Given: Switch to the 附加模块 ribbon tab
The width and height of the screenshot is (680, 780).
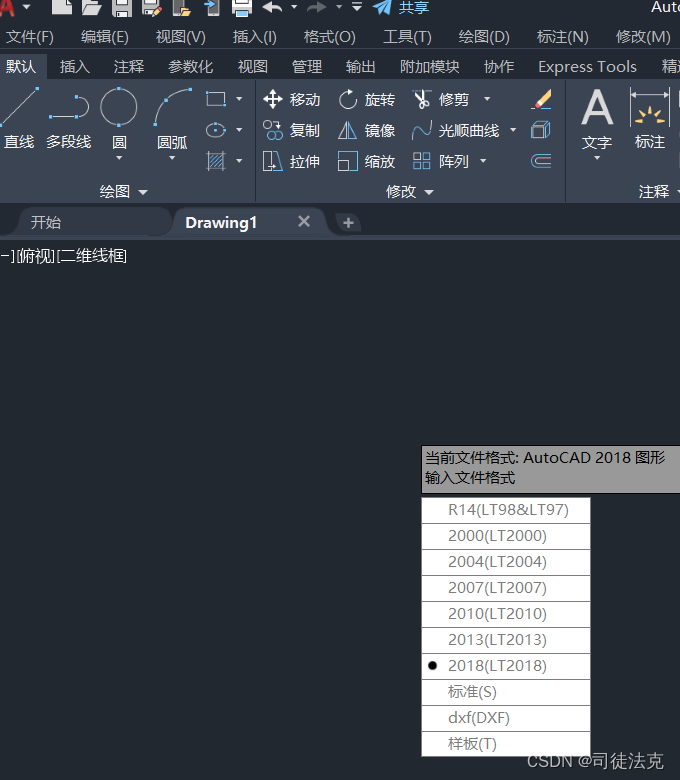Looking at the screenshot, I should coord(430,67).
